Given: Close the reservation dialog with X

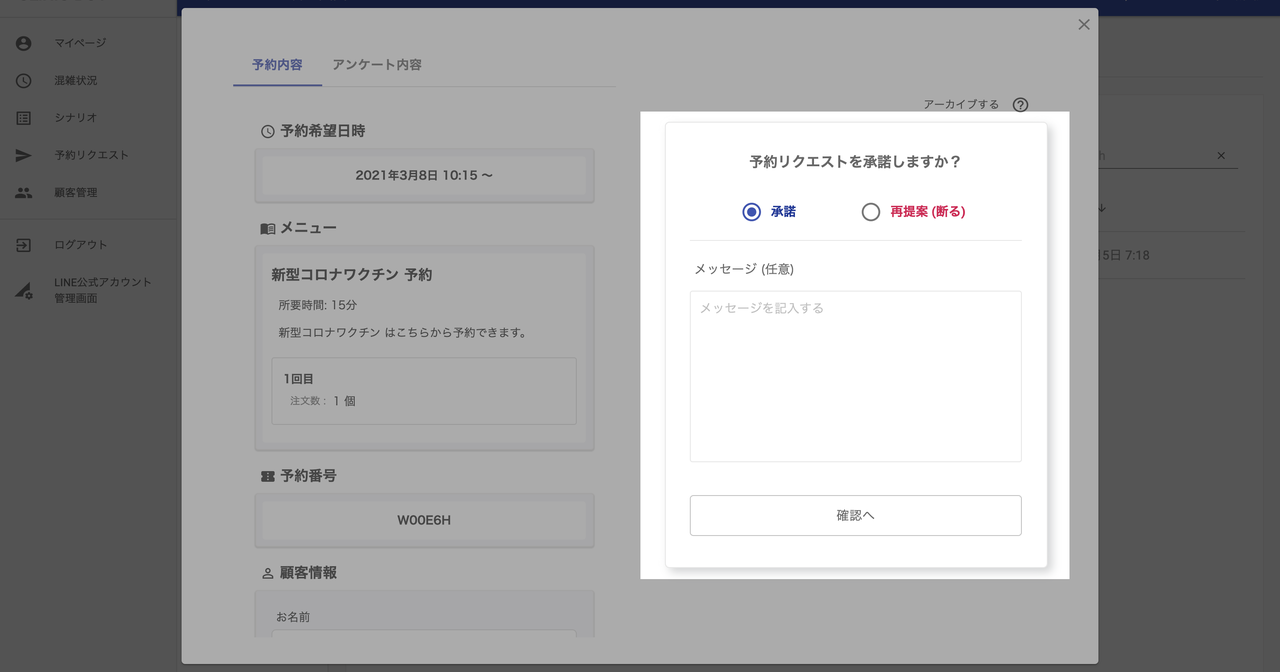Looking at the screenshot, I should point(1084,25).
